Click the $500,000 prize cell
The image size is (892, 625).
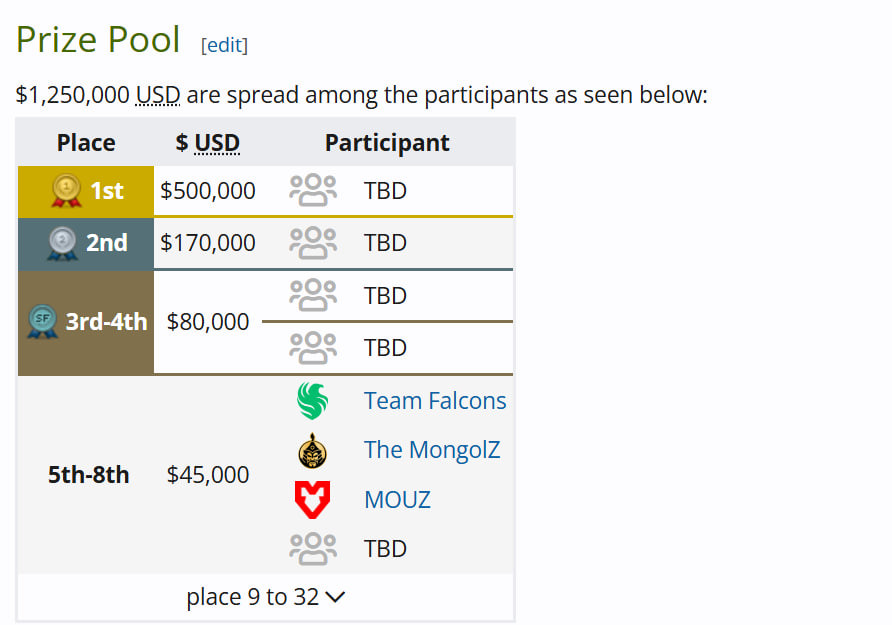208,190
